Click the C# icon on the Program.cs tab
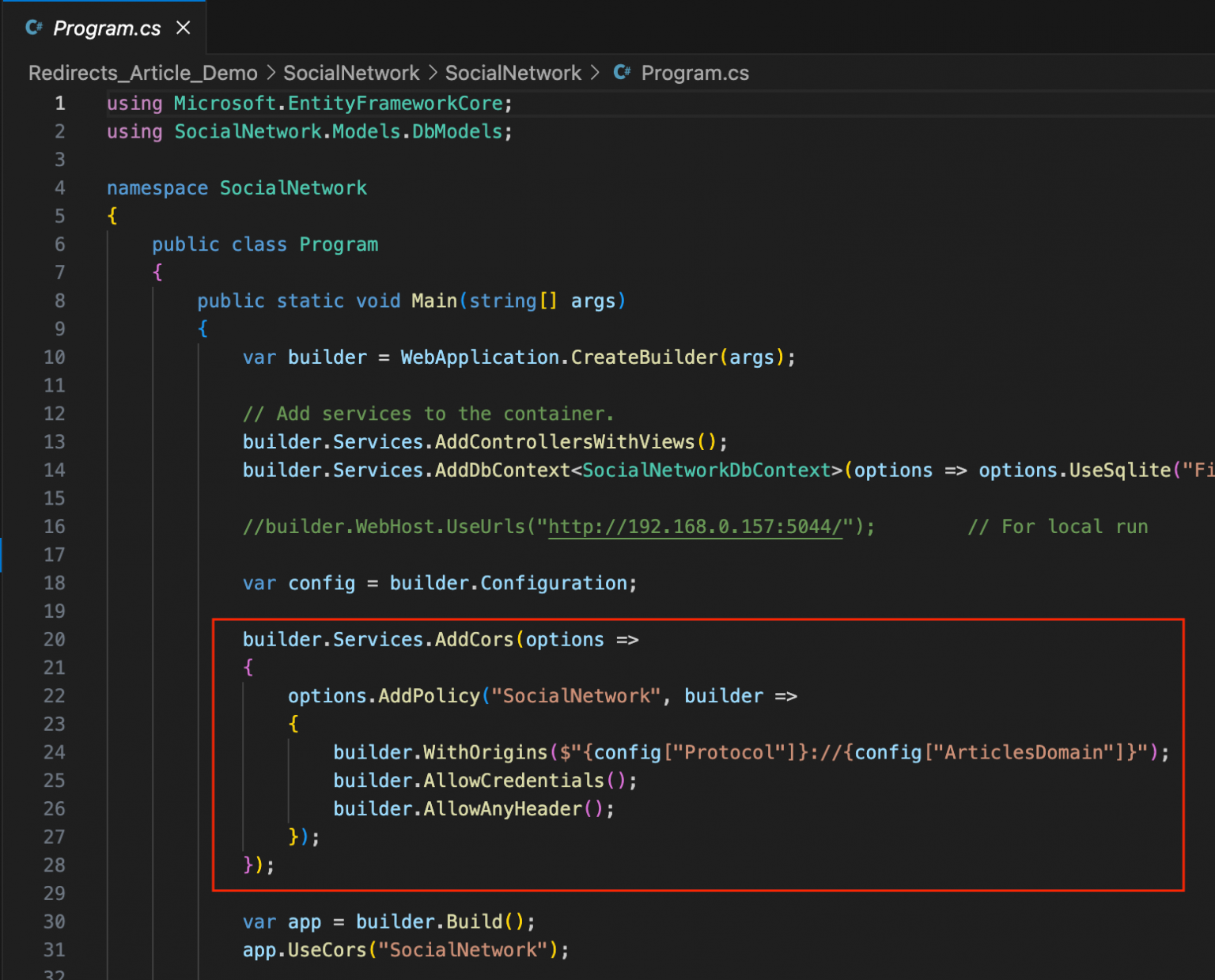1215x980 pixels. point(33,28)
